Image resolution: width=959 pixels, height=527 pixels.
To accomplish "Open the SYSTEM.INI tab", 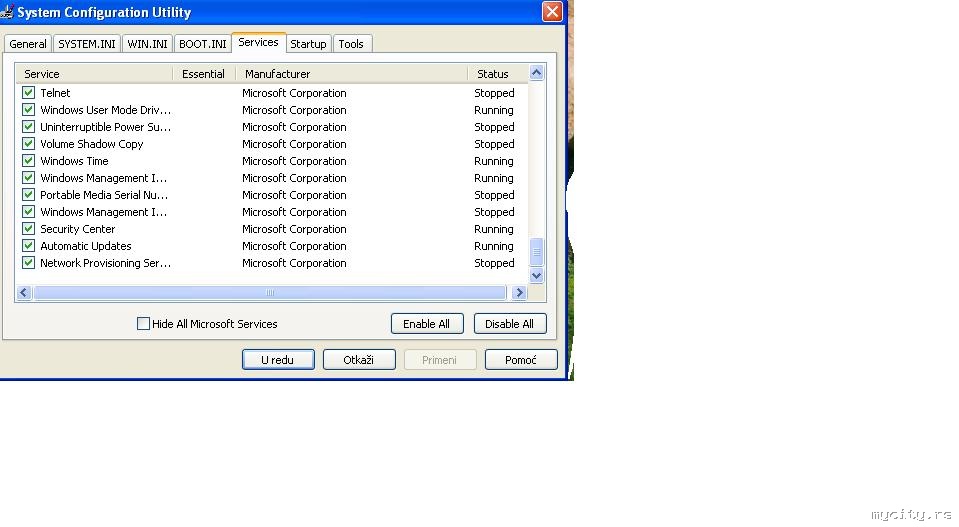I will coord(86,44).
